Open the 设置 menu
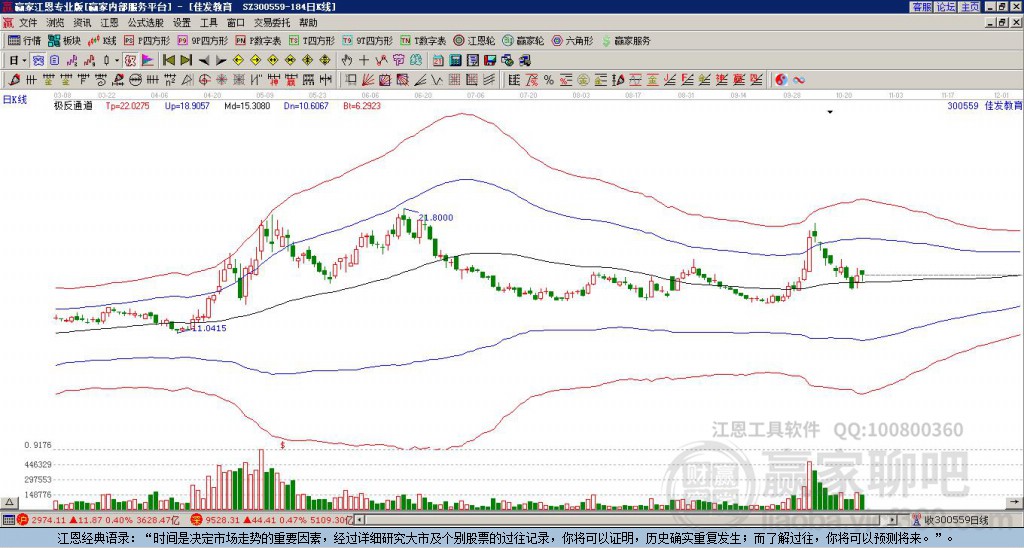Image resolution: width=1024 pixels, height=548 pixels. point(182,23)
